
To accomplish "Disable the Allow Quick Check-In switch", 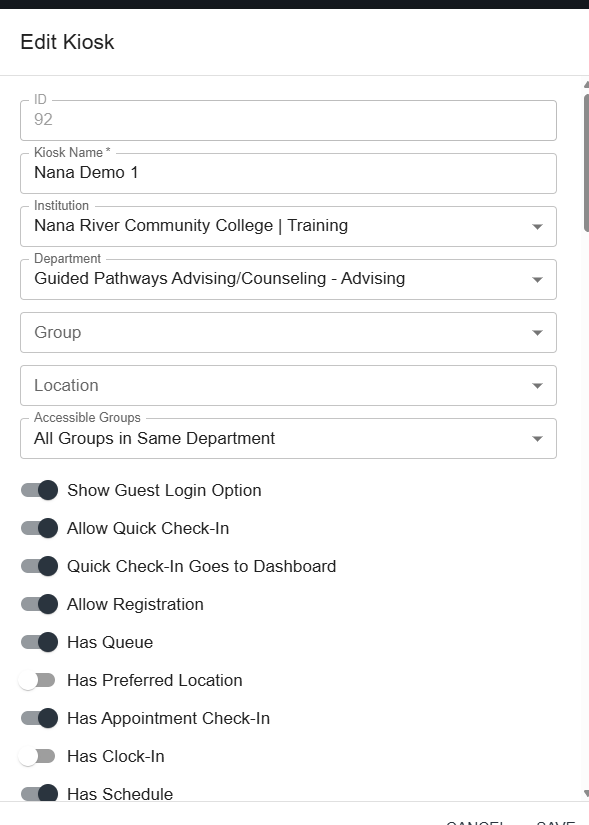I will 39,528.
